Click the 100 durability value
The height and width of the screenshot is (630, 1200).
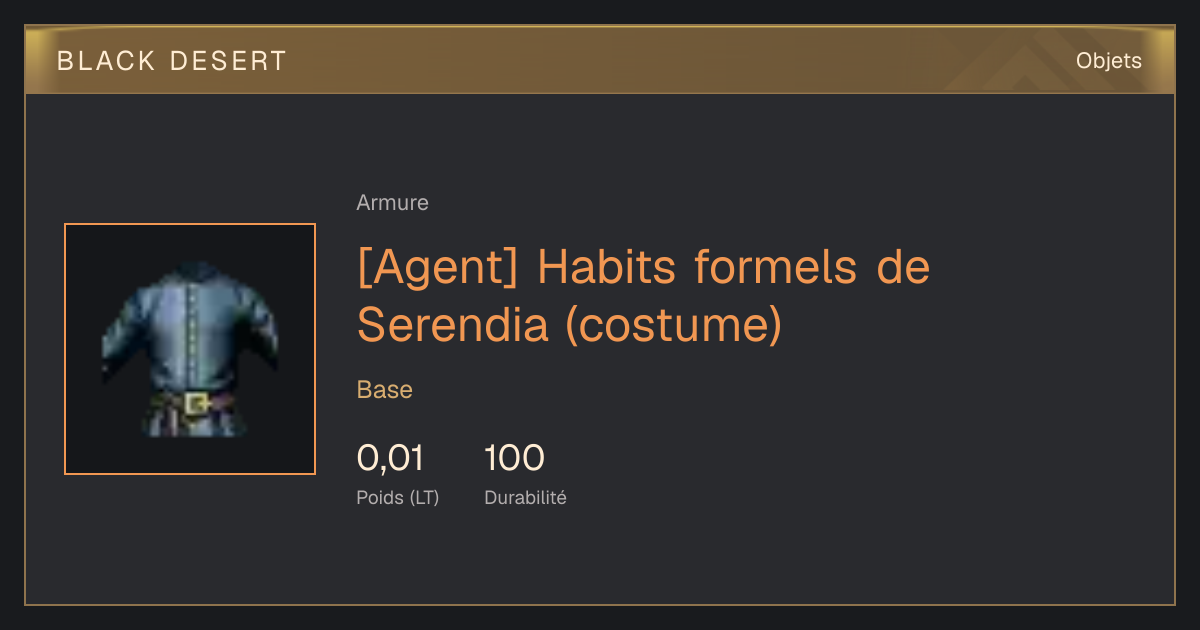[514, 458]
